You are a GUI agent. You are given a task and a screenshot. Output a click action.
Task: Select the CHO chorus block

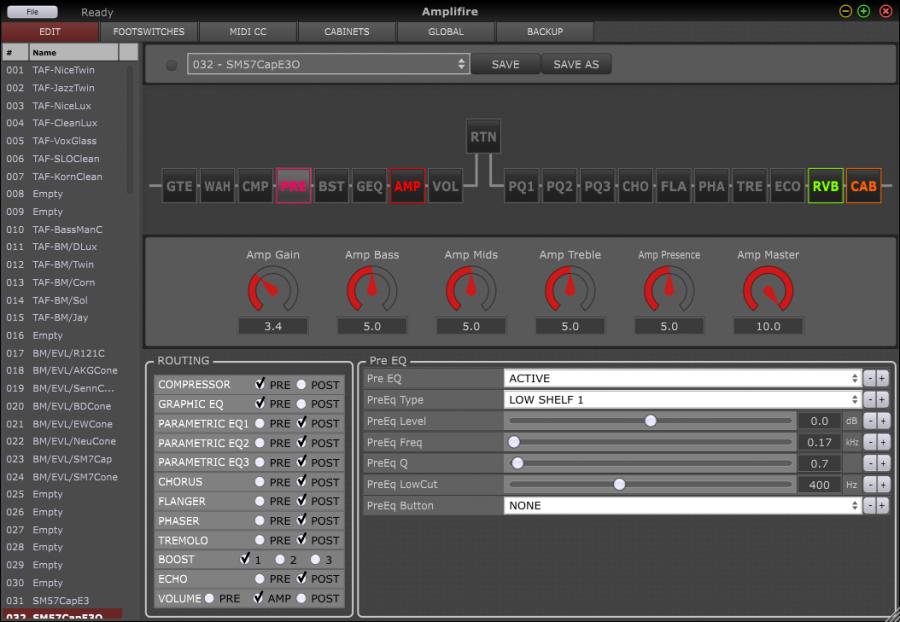tap(635, 186)
